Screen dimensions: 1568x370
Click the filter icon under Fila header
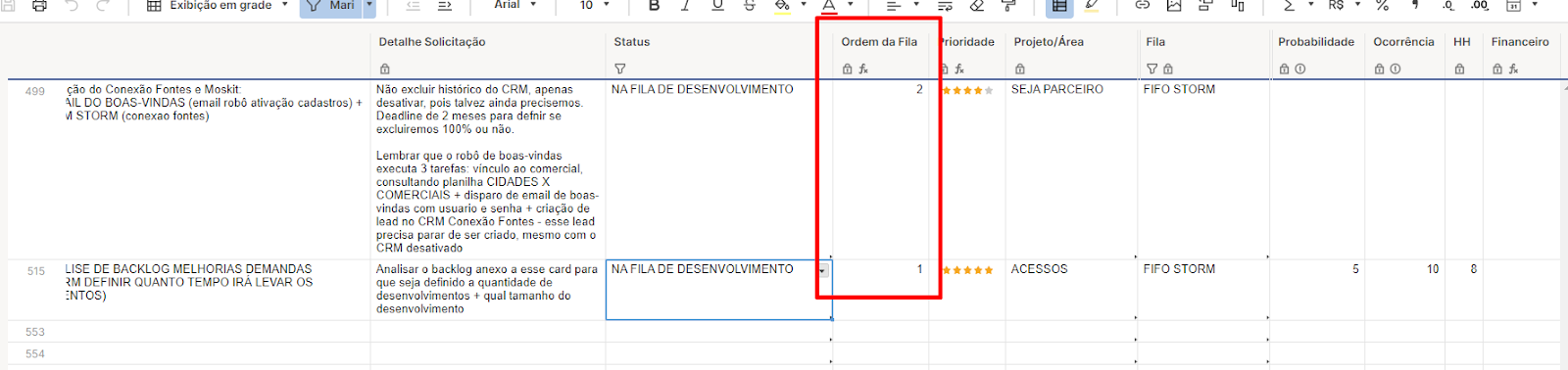point(1152,69)
